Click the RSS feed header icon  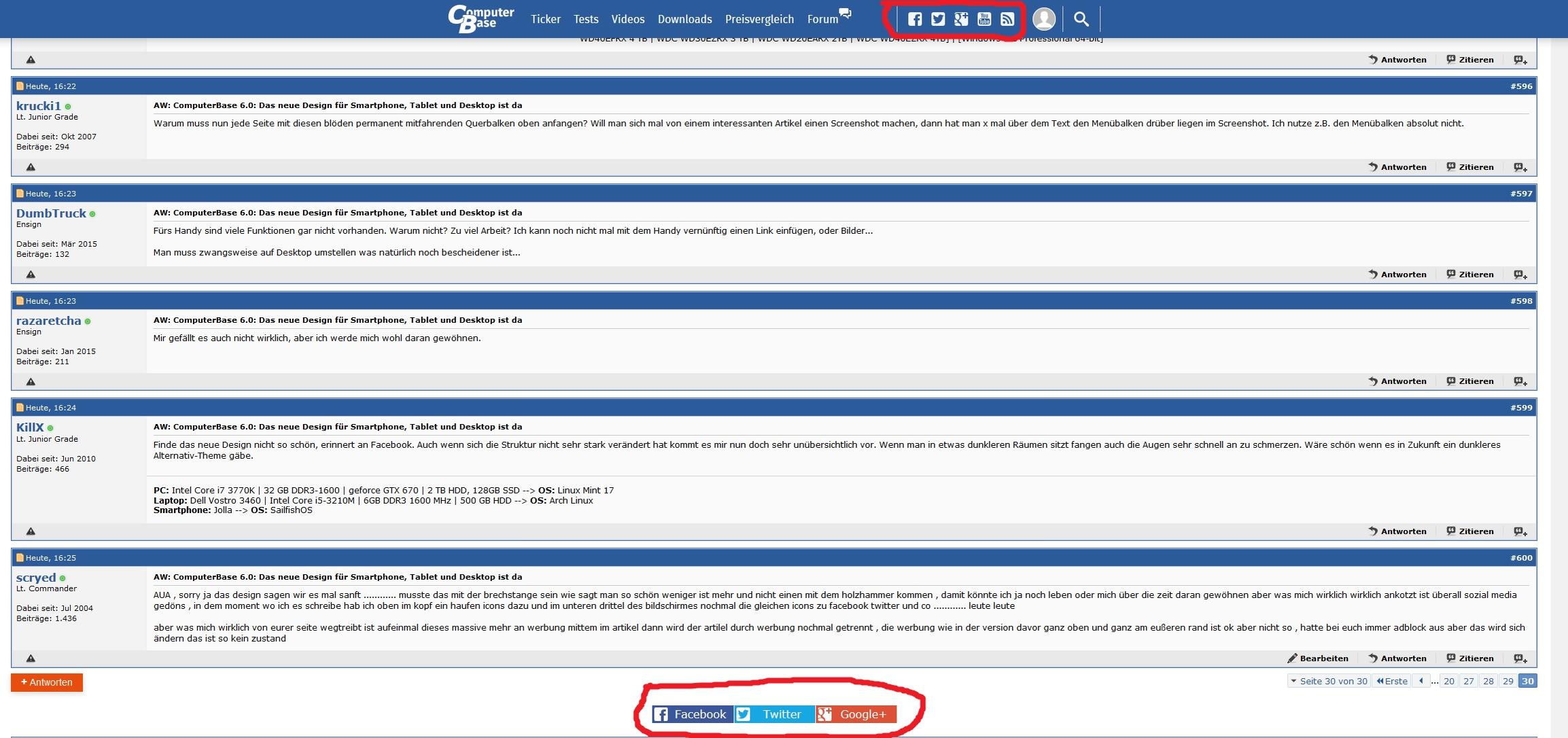coord(1007,19)
